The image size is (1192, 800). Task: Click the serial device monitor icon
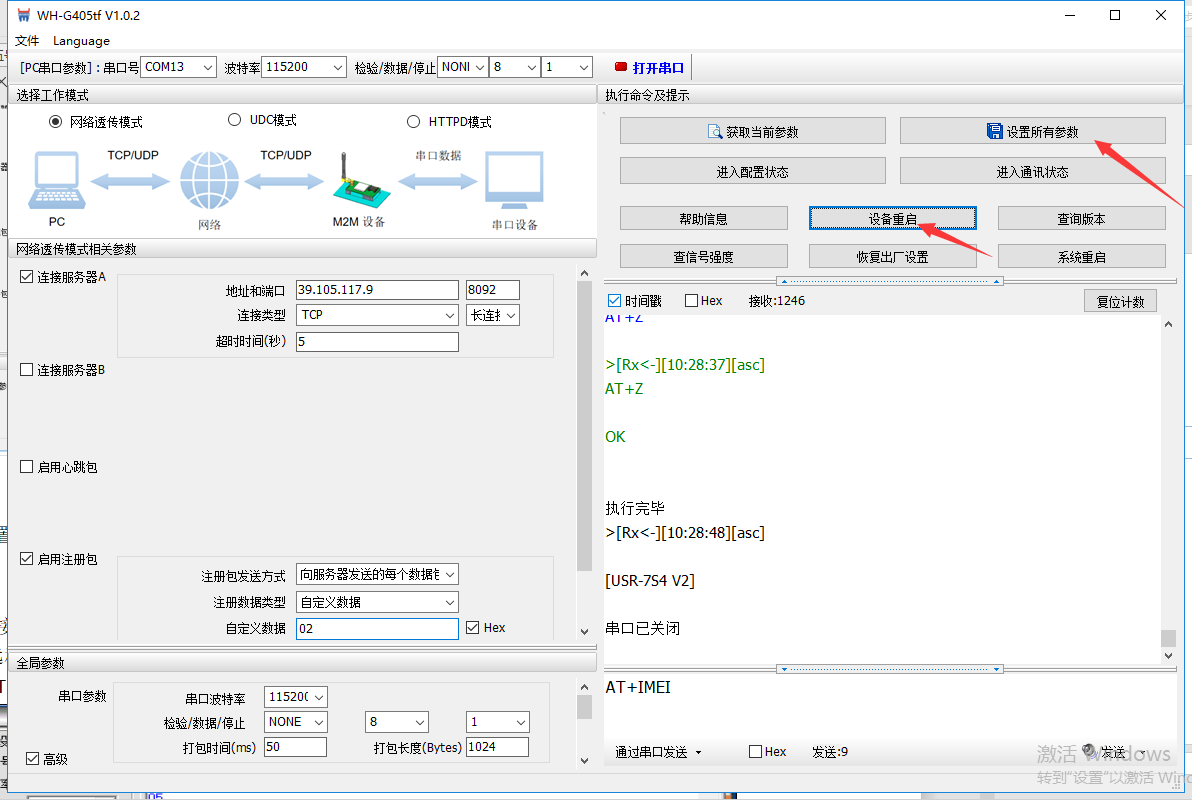[514, 181]
